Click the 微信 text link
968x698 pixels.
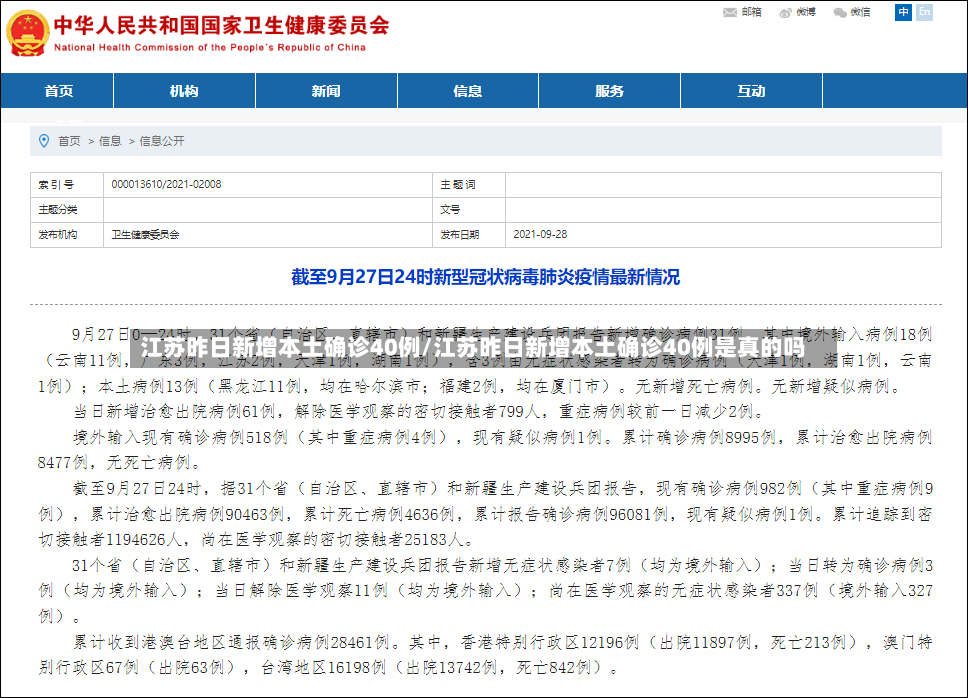[x=860, y=12]
